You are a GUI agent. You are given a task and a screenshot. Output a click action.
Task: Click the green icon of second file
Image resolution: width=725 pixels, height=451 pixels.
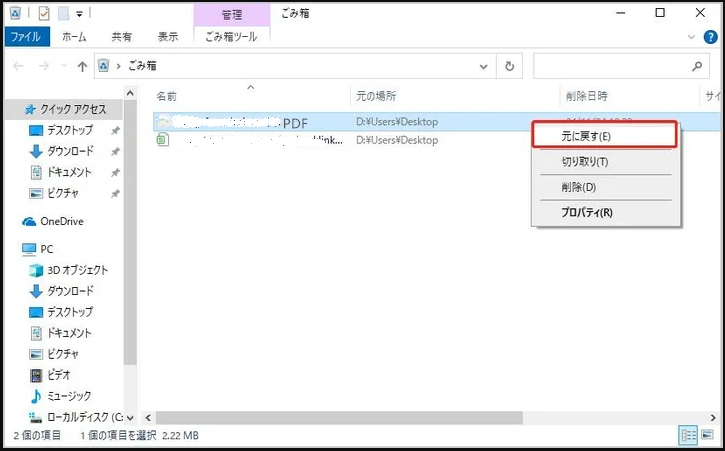point(162,139)
